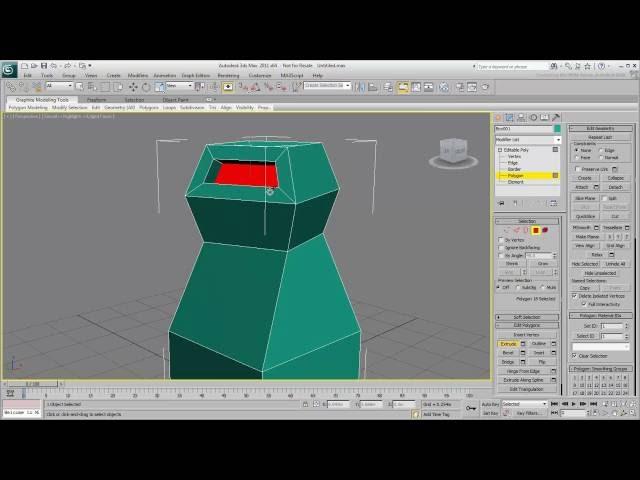The image size is (640, 480).
Task: Open the Modifiers menu
Action: tap(138, 75)
